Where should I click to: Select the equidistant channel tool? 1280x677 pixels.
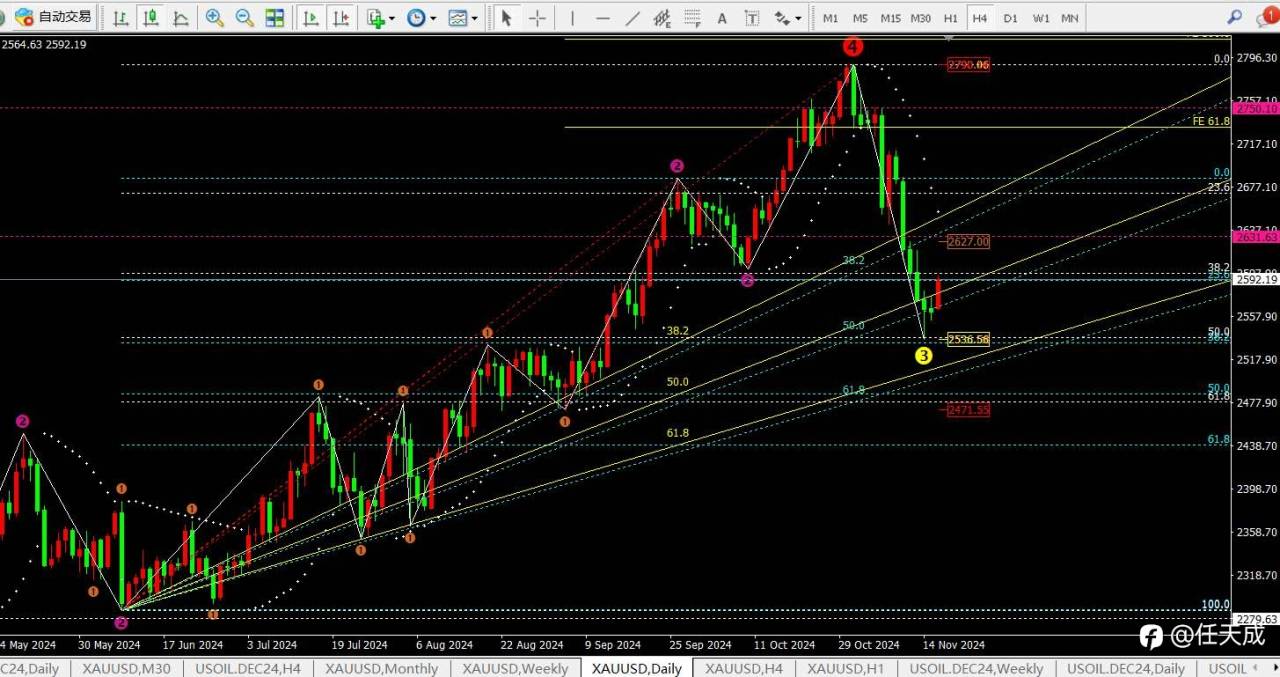(x=661, y=17)
